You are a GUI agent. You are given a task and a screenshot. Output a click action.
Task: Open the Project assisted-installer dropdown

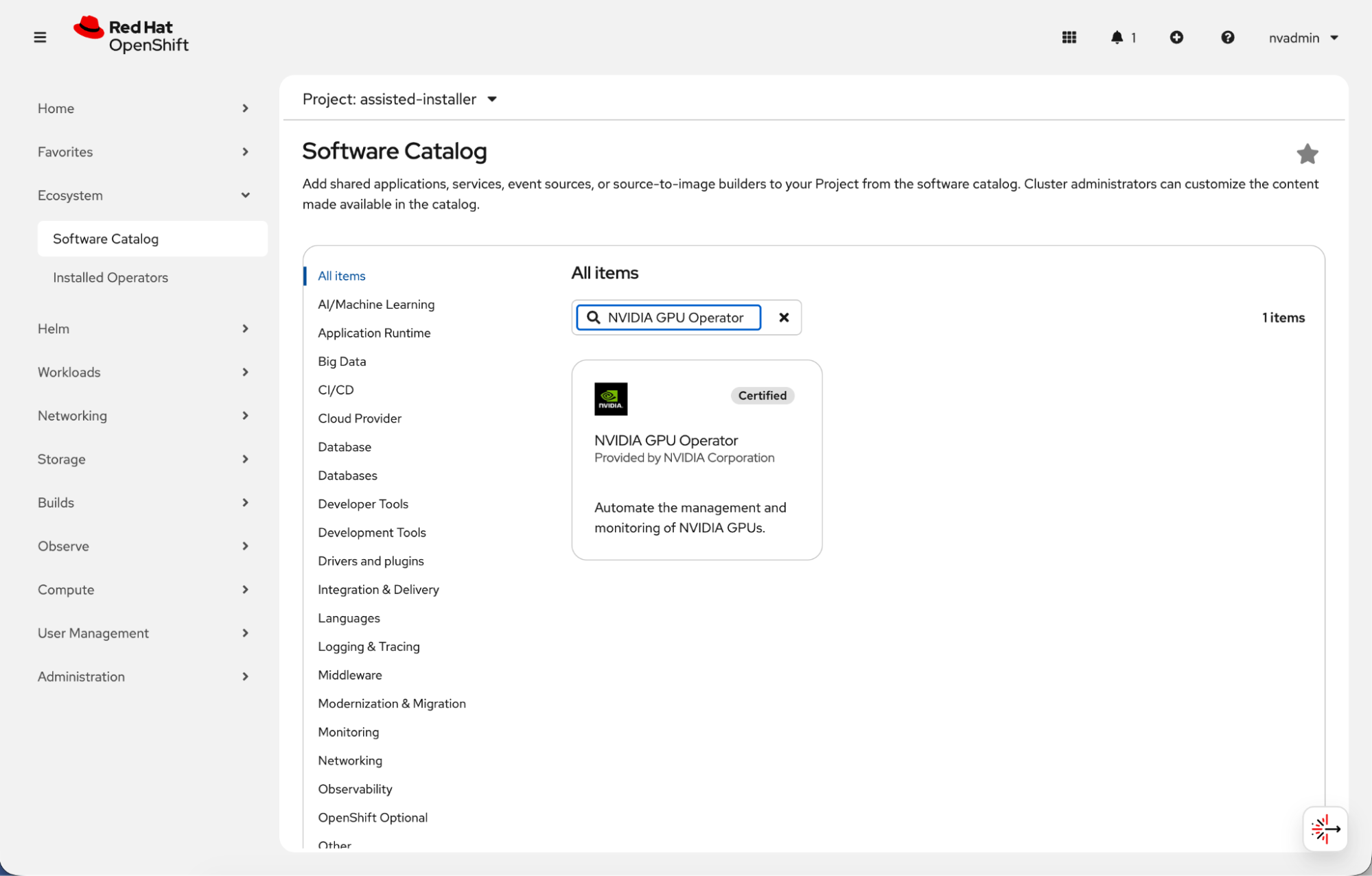click(x=399, y=99)
